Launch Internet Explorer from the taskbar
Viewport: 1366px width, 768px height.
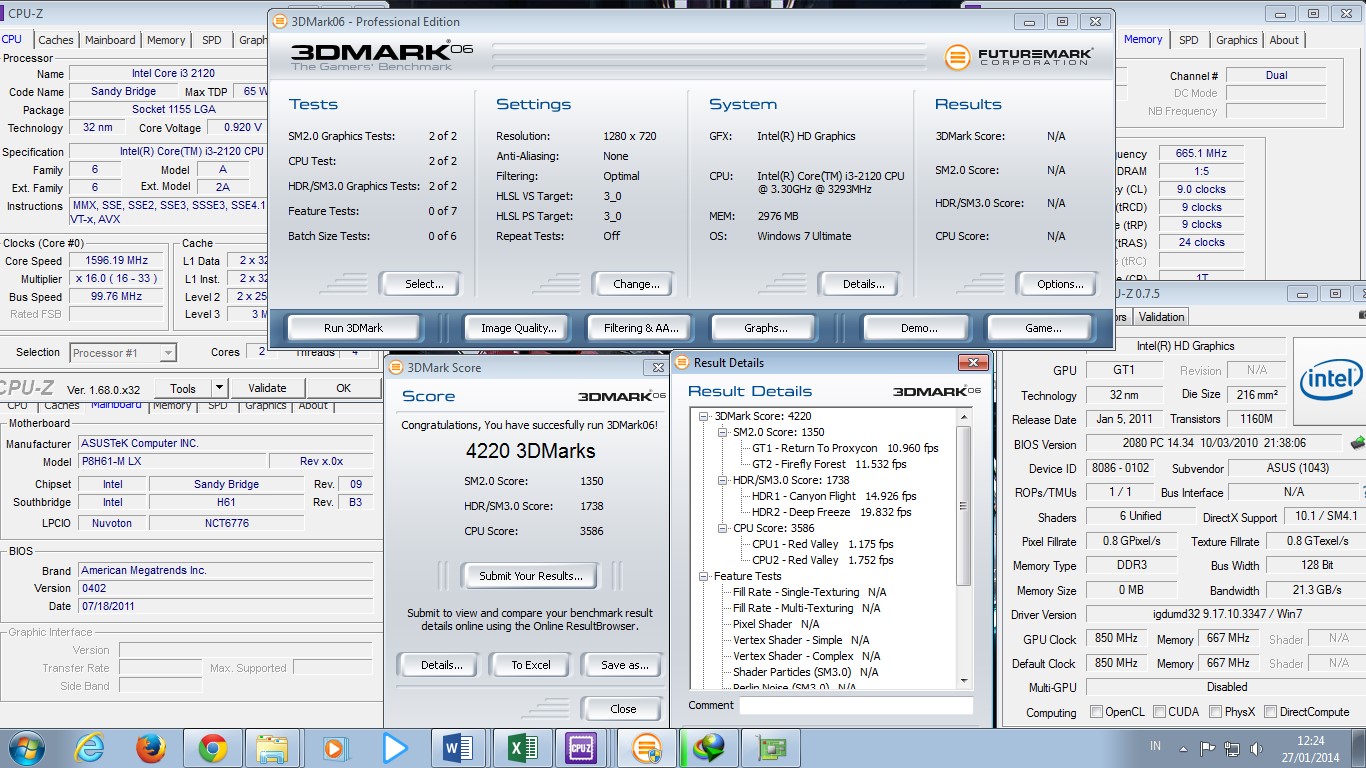[x=90, y=748]
